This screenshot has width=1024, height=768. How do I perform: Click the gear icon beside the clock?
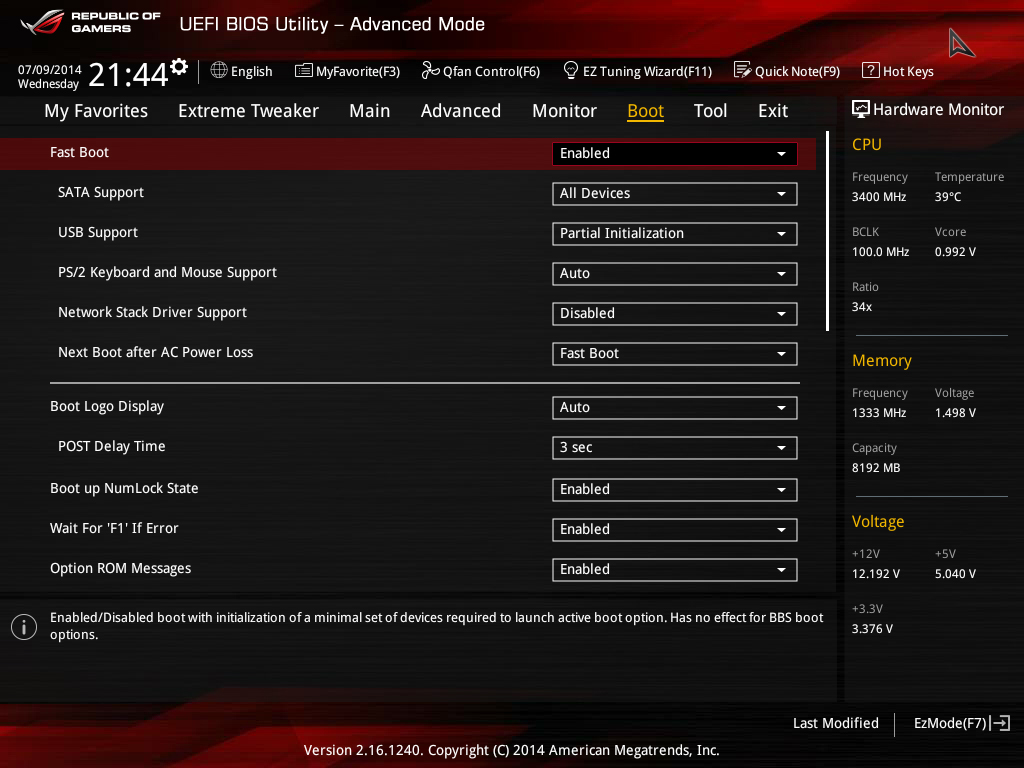(x=179, y=67)
